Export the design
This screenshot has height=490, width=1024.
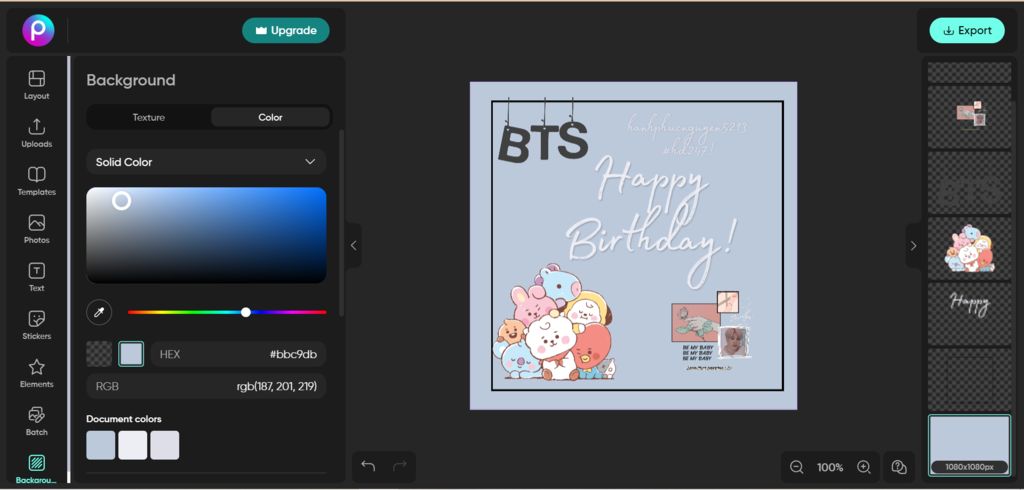(x=967, y=31)
